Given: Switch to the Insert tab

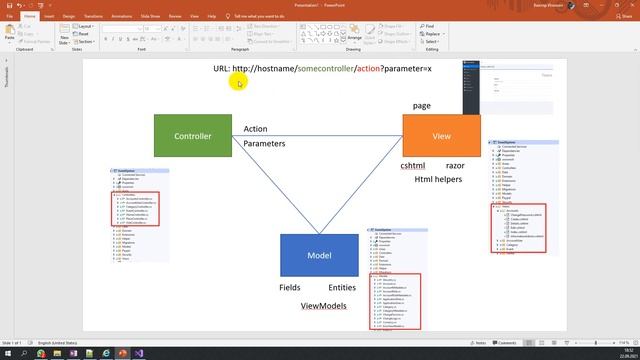Looking at the screenshot, I should click(x=49, y=16).
